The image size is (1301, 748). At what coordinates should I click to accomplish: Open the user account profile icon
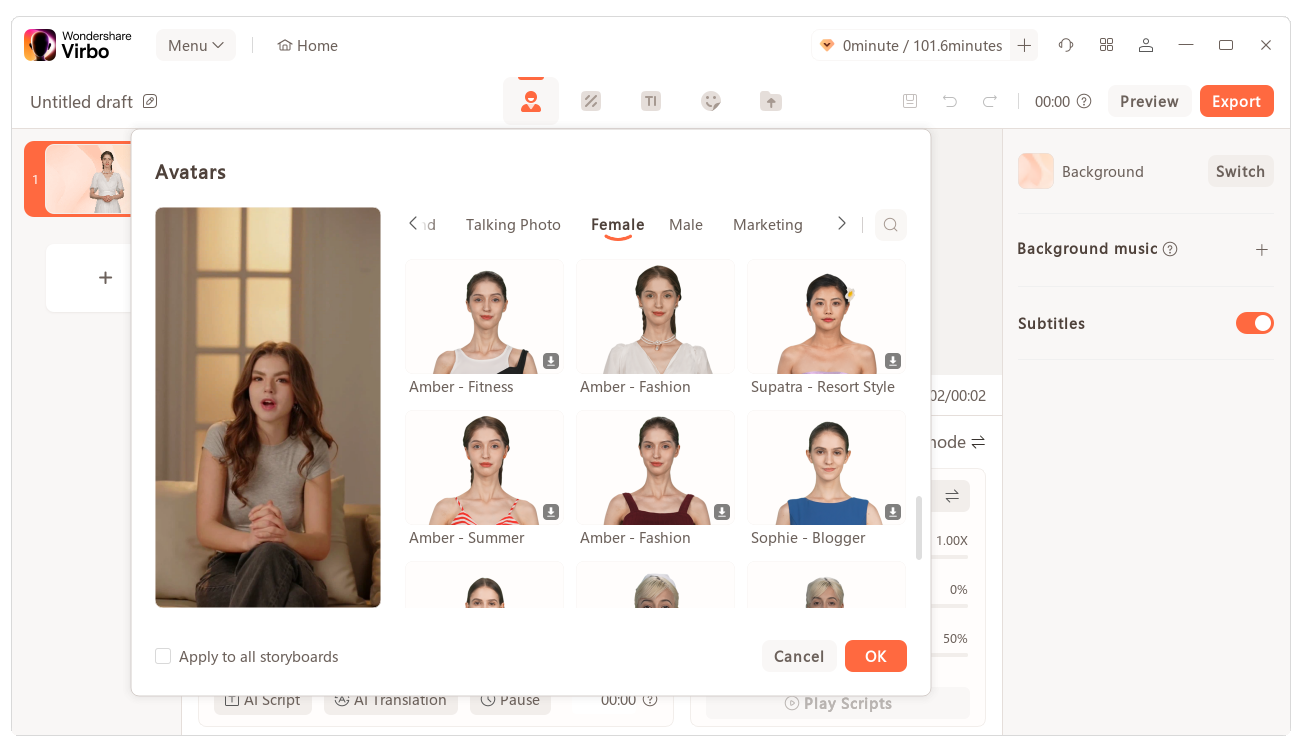(x=1146, y=45)
